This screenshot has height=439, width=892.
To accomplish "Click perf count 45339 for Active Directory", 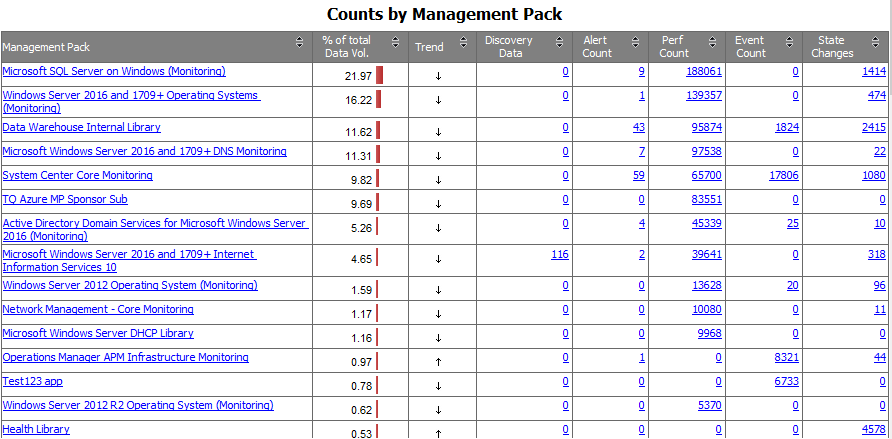I will click(x=707, y=223).
